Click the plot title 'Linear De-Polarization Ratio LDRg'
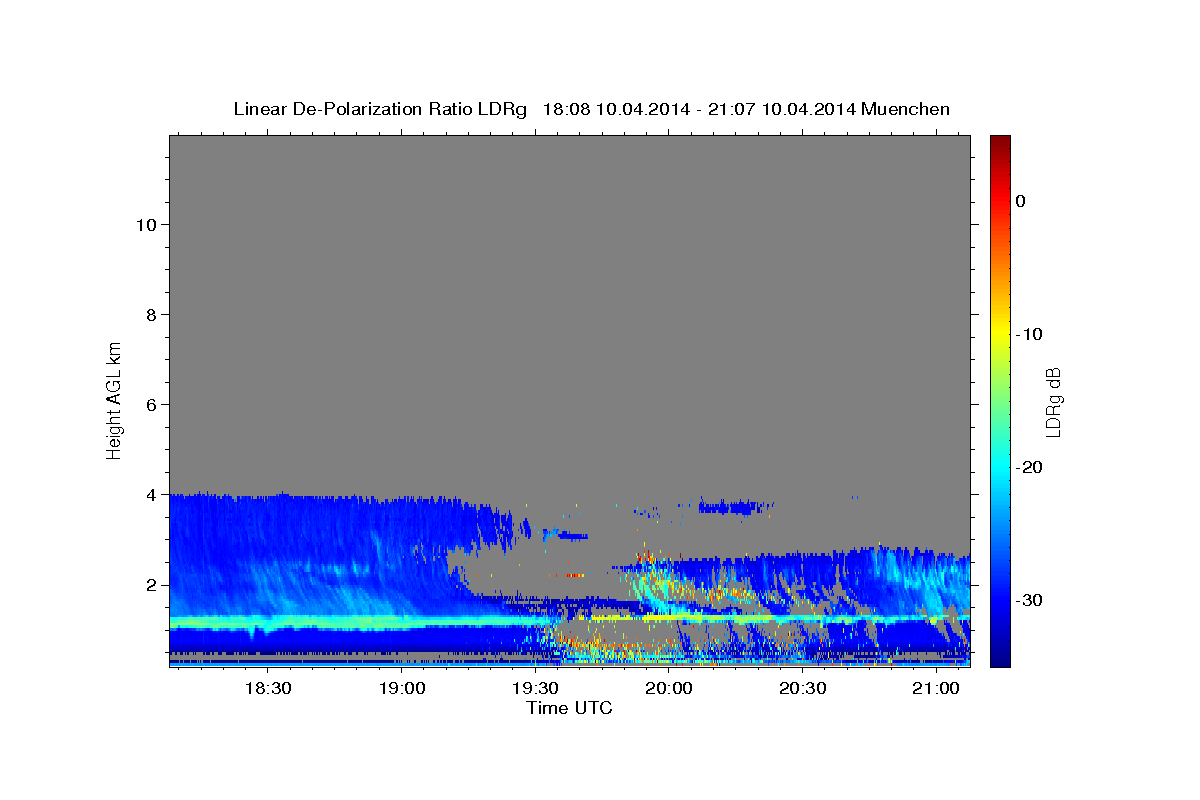The image size is (1200, 800). (380, 109)
